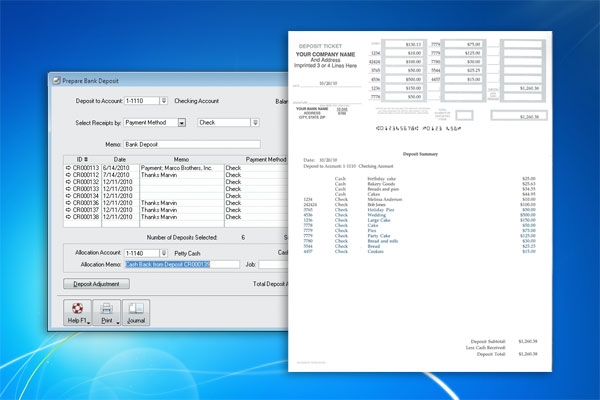Click the Allocation Memo text field
The height and width of the screenshot is (400, 600).
coord(182,265)
